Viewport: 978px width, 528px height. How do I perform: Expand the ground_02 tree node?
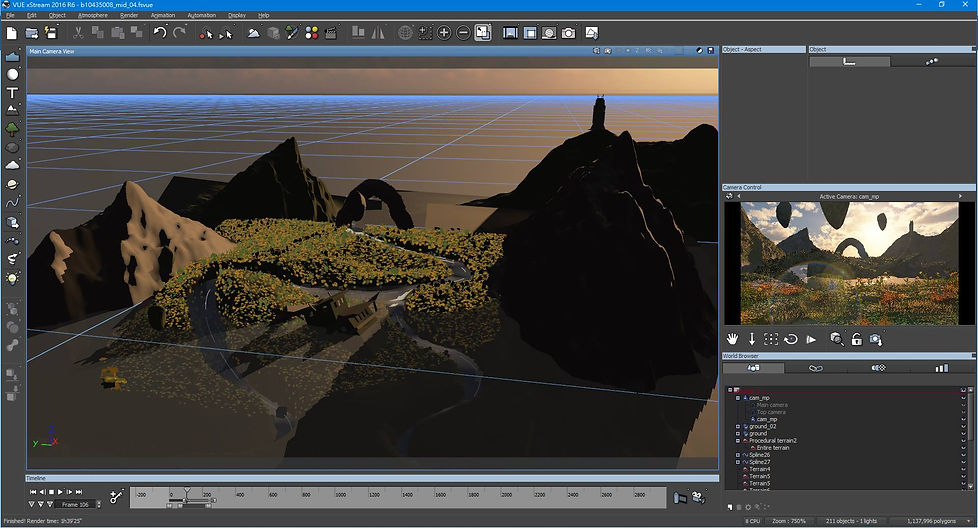tap(738, 426)
